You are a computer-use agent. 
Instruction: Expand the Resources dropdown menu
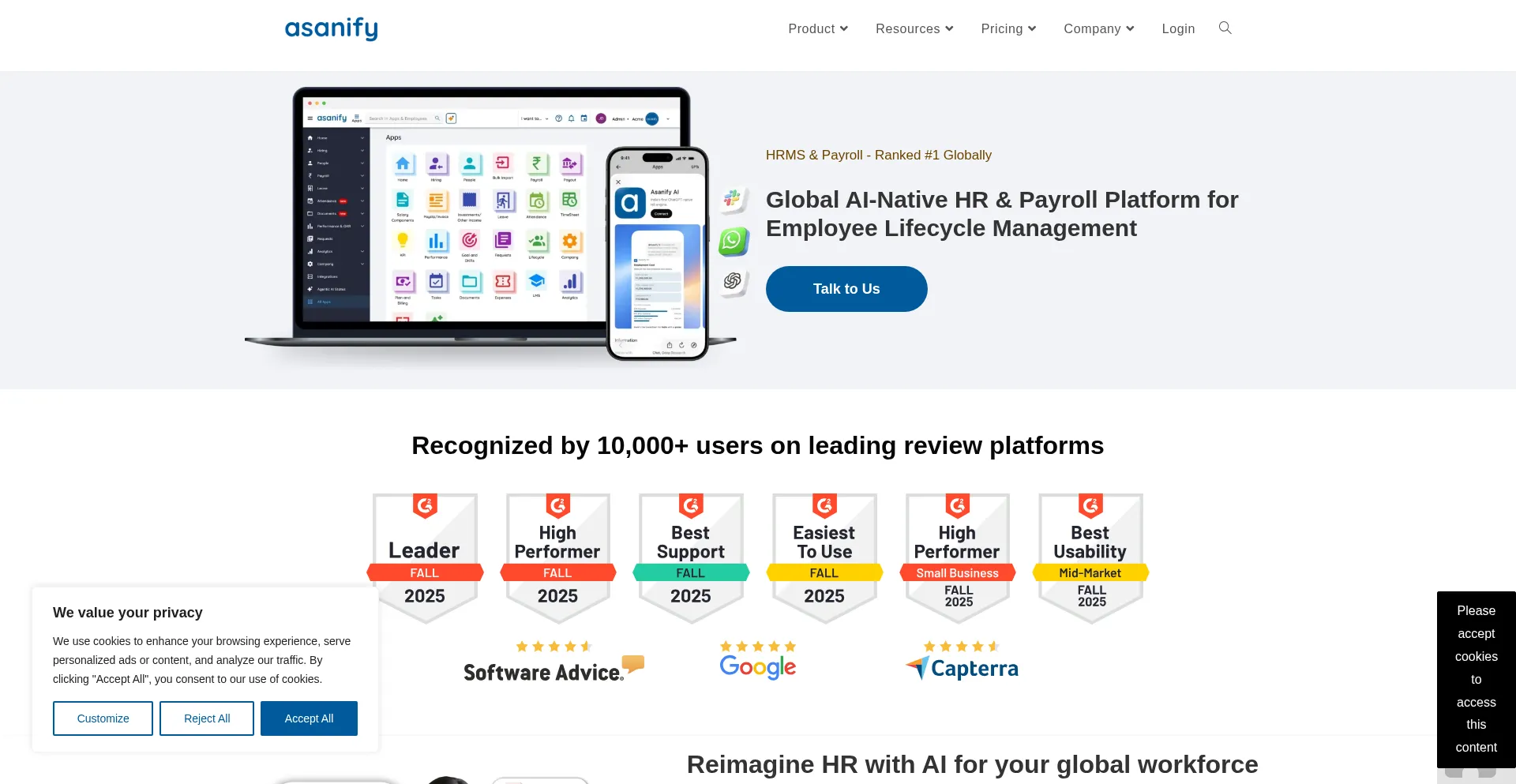point(914,29)
